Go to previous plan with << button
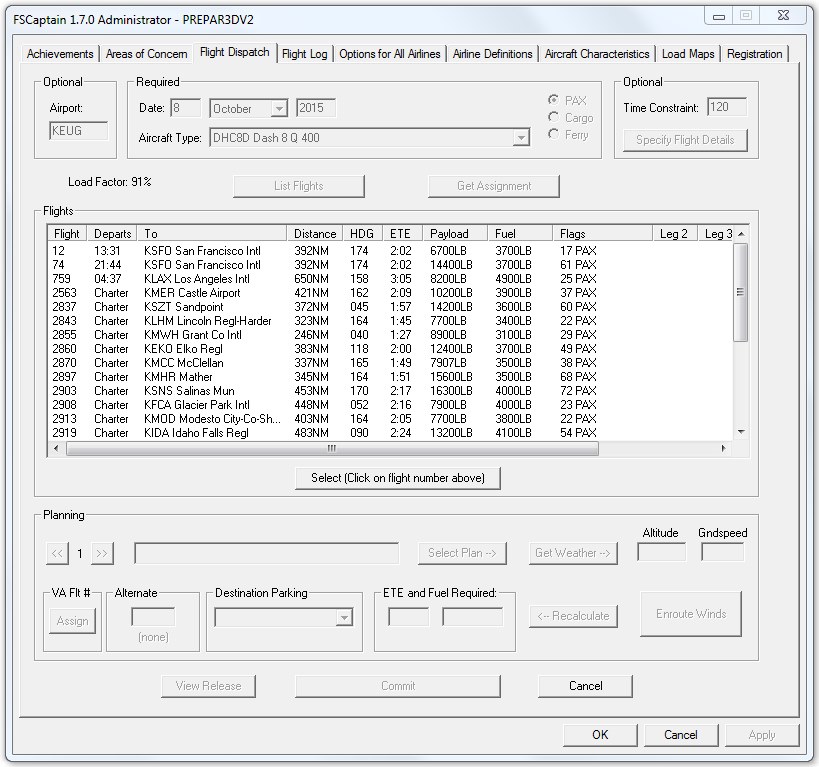This screenshot has height=767, width=819. (x=57, y=553)
